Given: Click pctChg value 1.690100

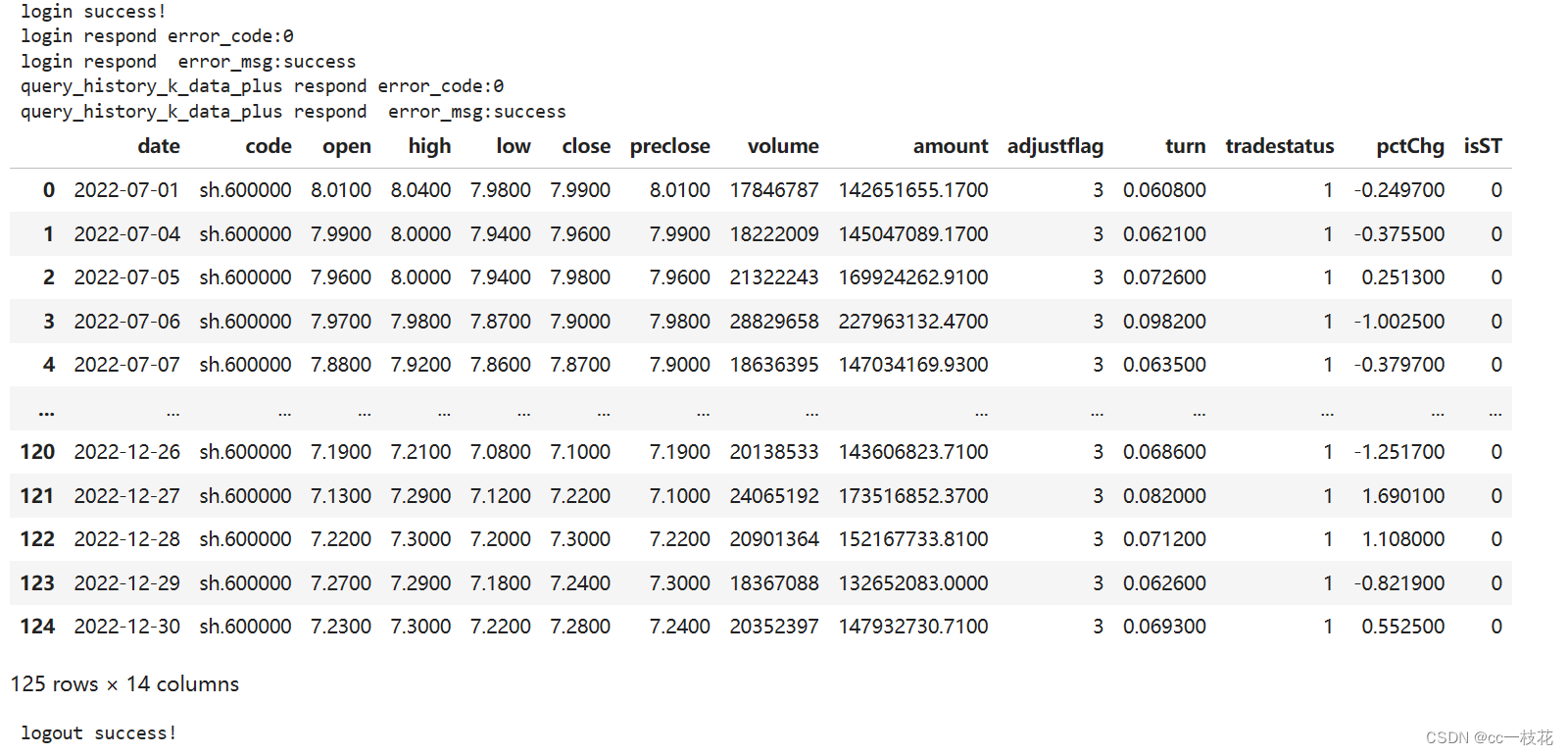Looking at the screenshot, I should click(x=1403, y=496).
